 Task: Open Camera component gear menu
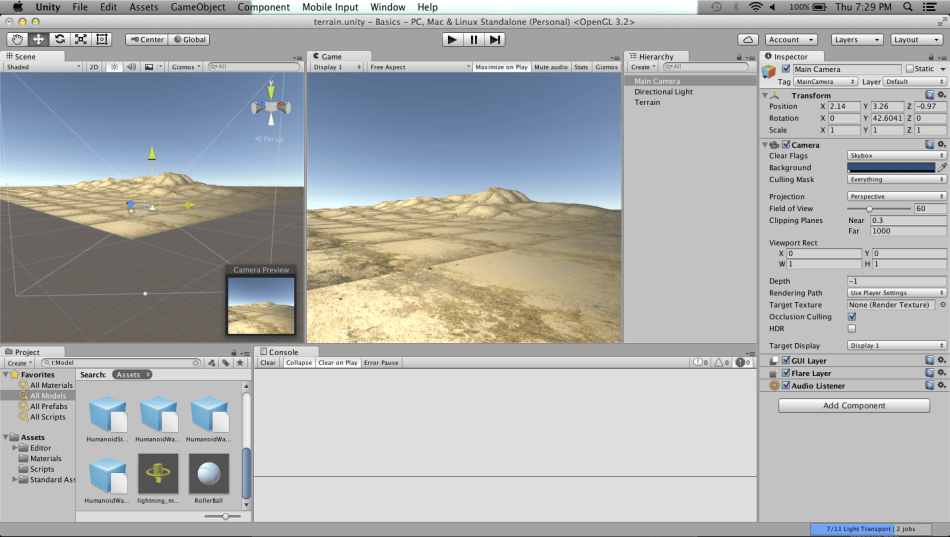pyautogui.click(x=942, y=145)
